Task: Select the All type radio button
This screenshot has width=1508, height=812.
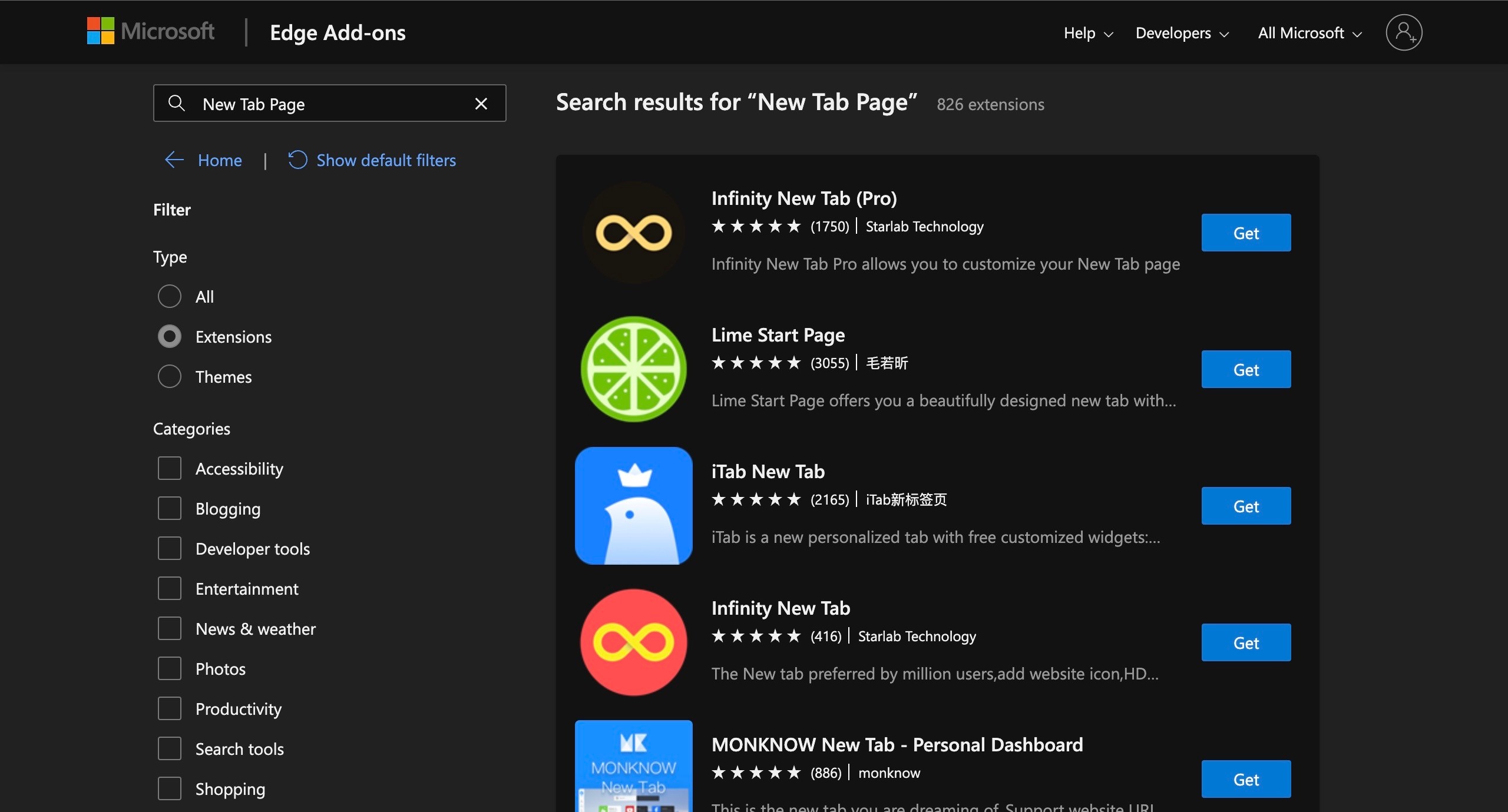Action: coord(170,296)
